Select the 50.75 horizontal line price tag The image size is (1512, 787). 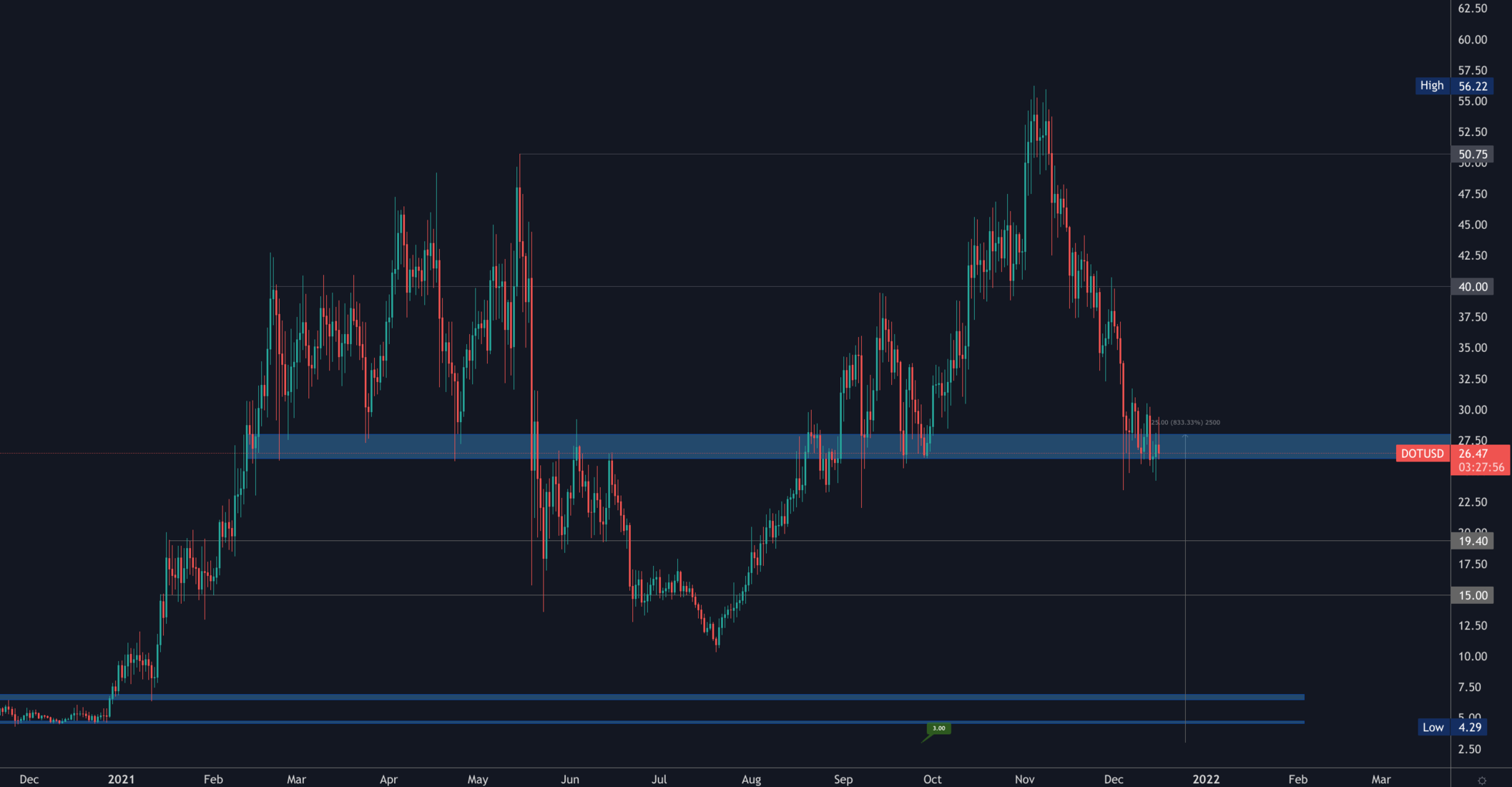(x=1472, y=155)
